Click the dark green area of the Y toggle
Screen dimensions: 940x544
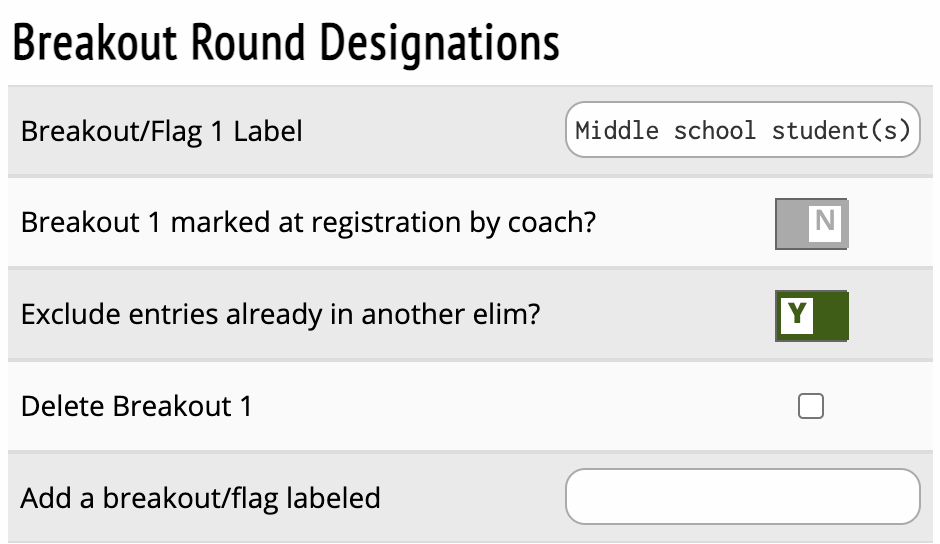831,315
